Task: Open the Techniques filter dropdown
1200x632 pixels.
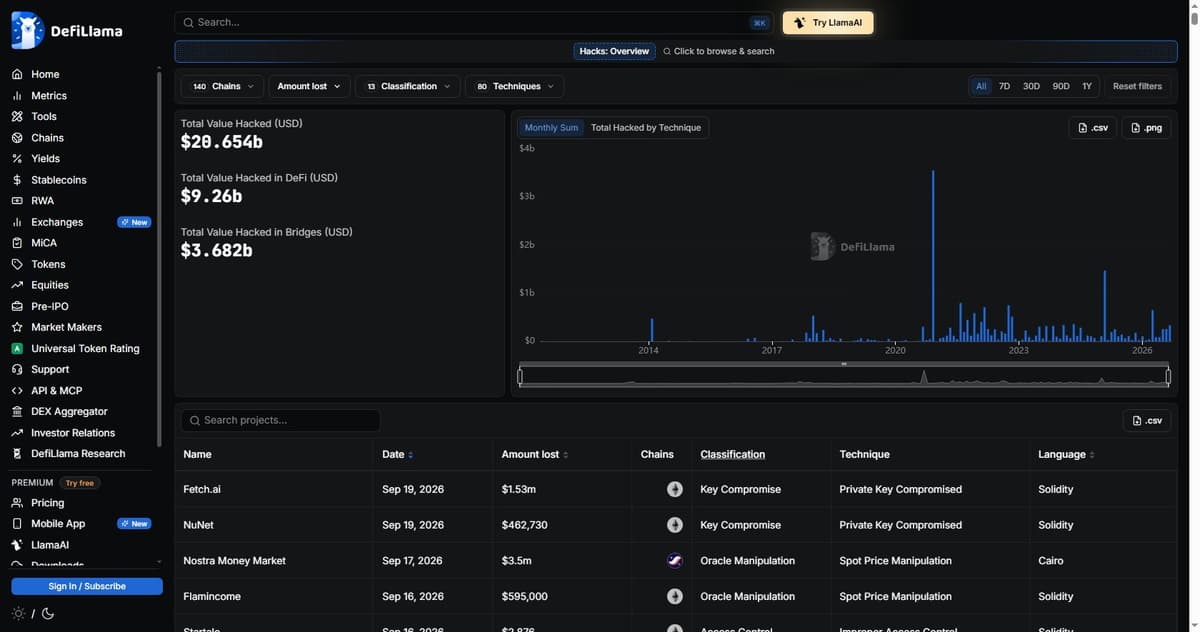Action: (515, 87)
